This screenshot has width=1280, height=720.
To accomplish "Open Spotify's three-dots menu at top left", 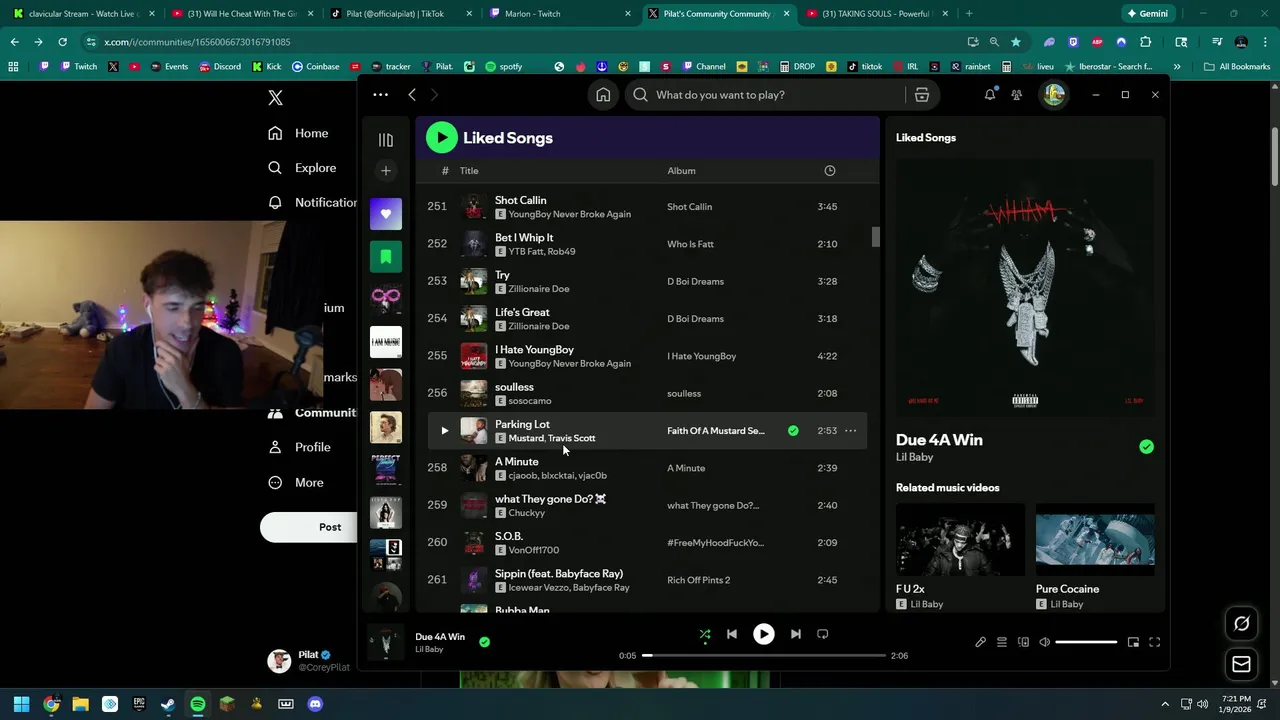I will 380,94.
